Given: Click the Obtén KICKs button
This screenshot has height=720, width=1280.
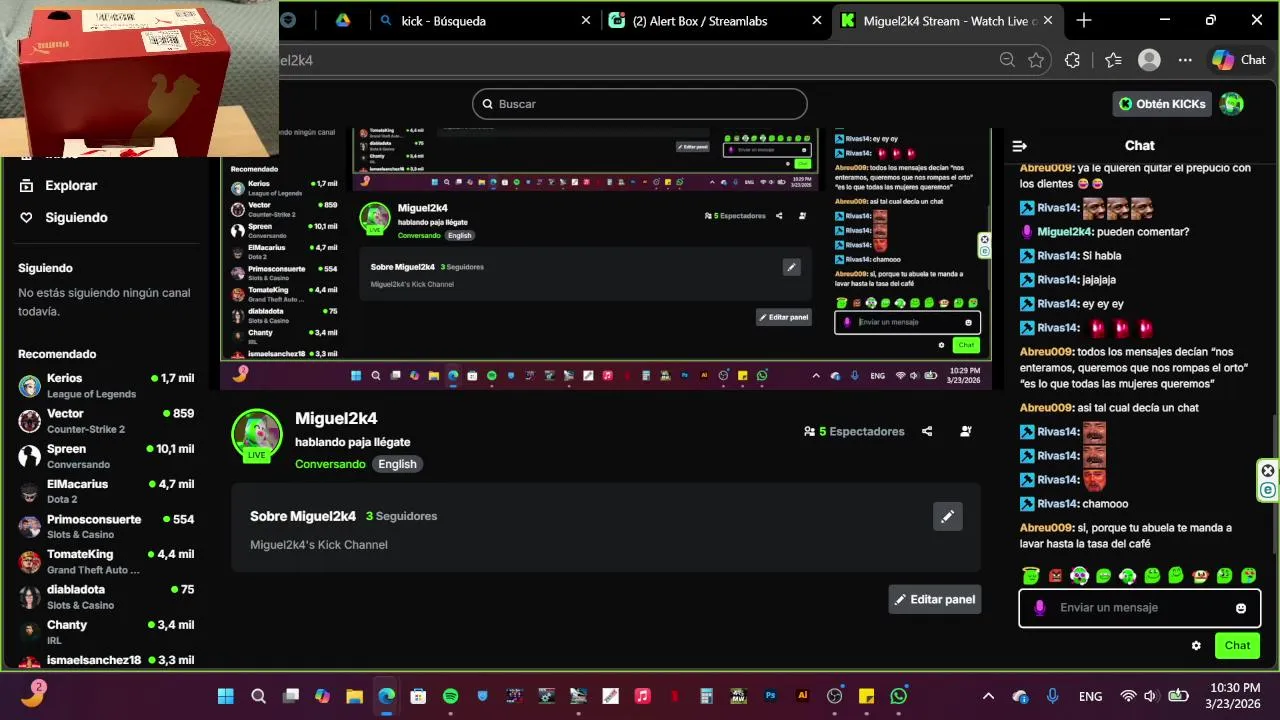Looking at the screenshot, I should tap(1163, 104).
